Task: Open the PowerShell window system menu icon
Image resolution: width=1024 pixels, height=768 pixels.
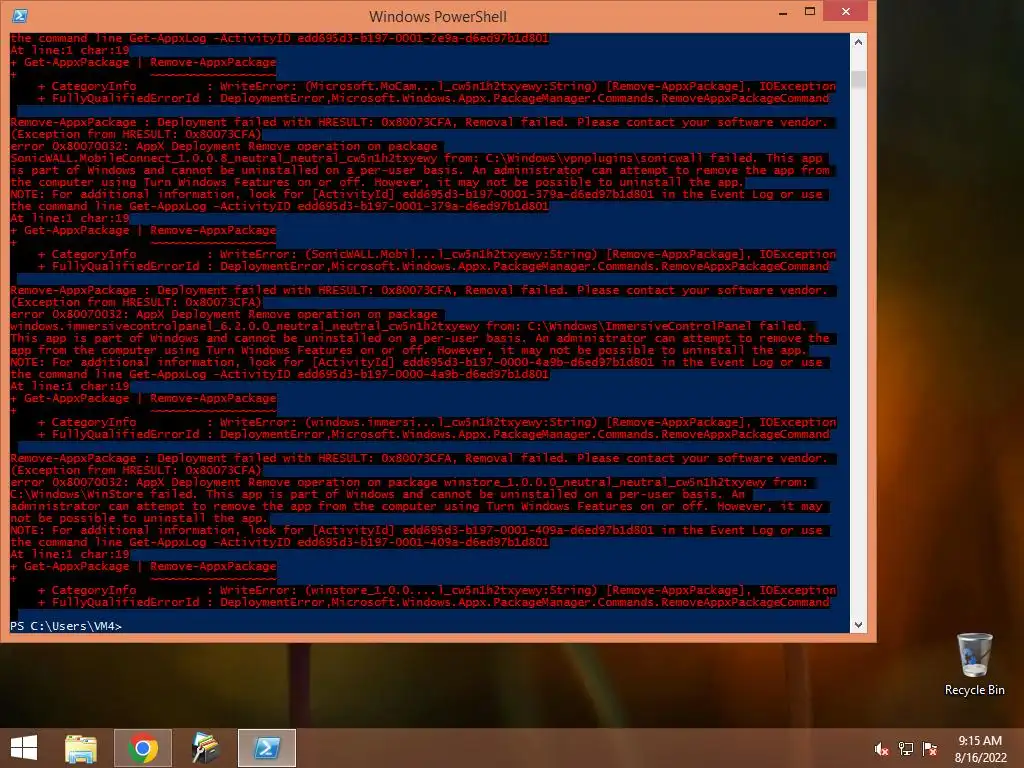Action: click(20, 16)
